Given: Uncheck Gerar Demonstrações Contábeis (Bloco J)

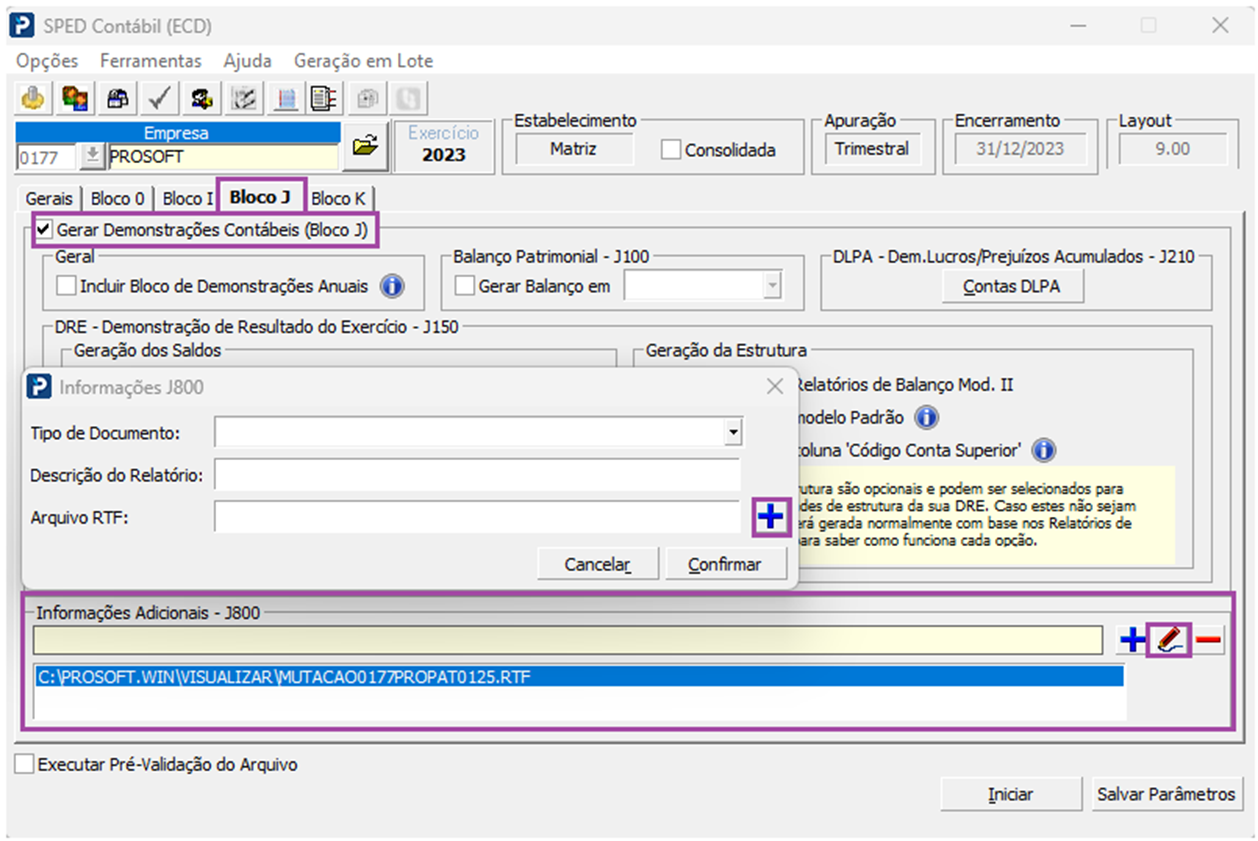Looking at the screenshot, I should tap(43, 230).
